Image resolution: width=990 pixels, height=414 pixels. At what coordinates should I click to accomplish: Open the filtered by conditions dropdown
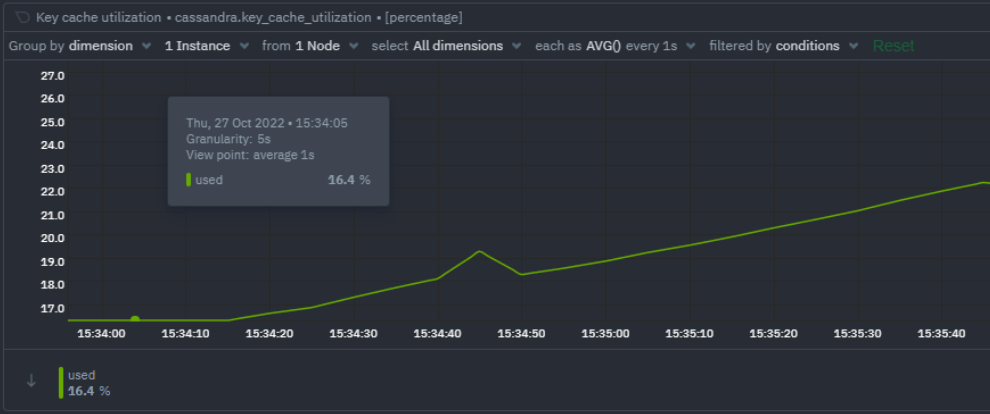(783, 46)
